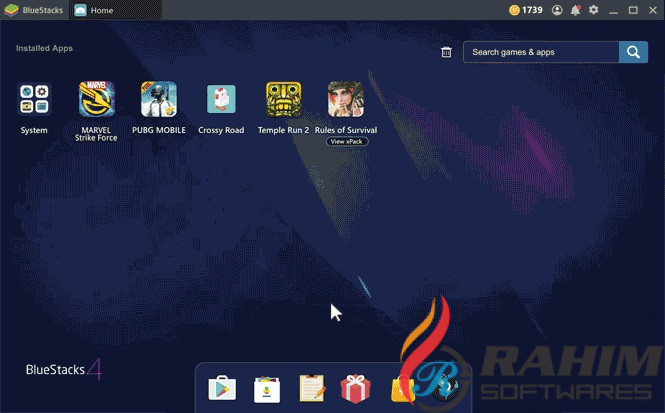
Task: Click the Installed Apps heading
Action: (x=45, y=48)
